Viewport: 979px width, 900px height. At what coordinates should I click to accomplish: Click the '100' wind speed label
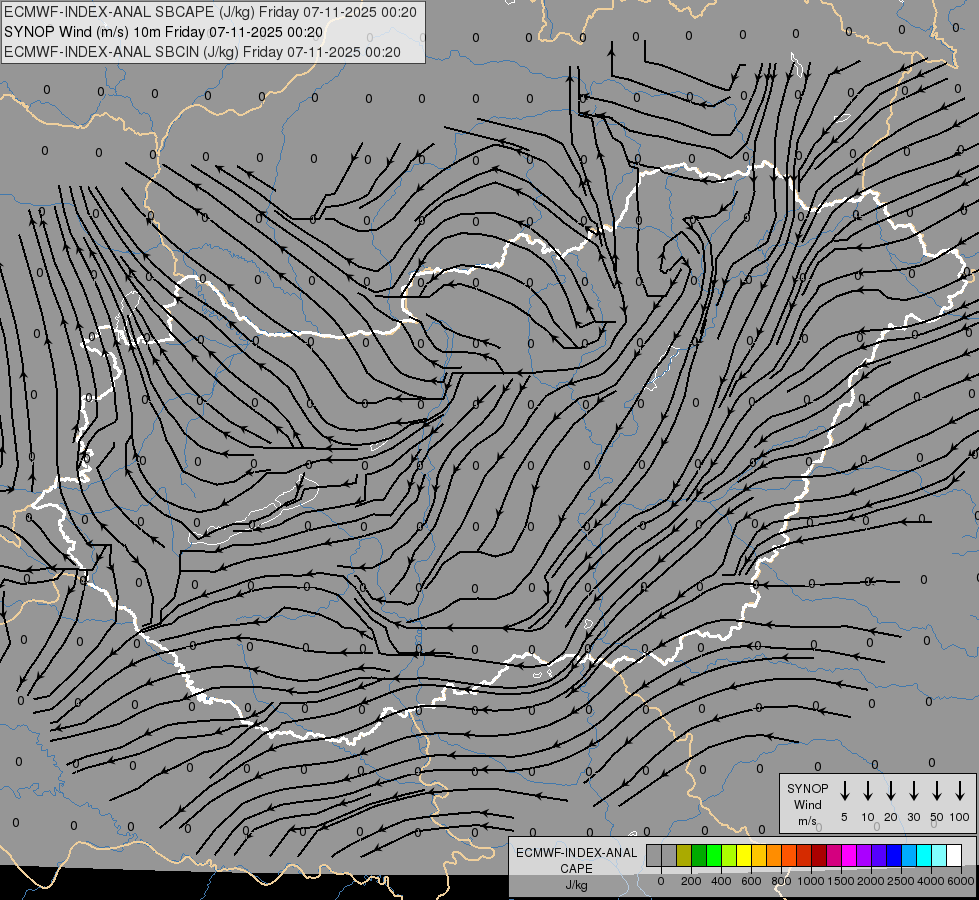960,817
